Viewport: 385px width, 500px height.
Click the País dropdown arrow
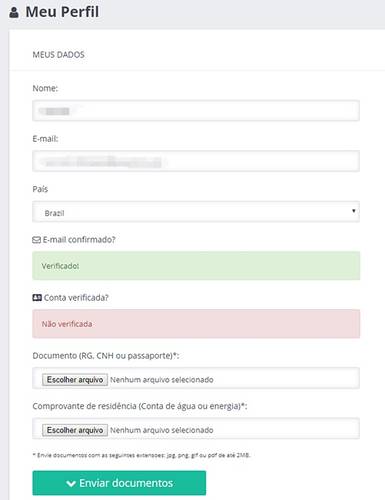(354, 211)
